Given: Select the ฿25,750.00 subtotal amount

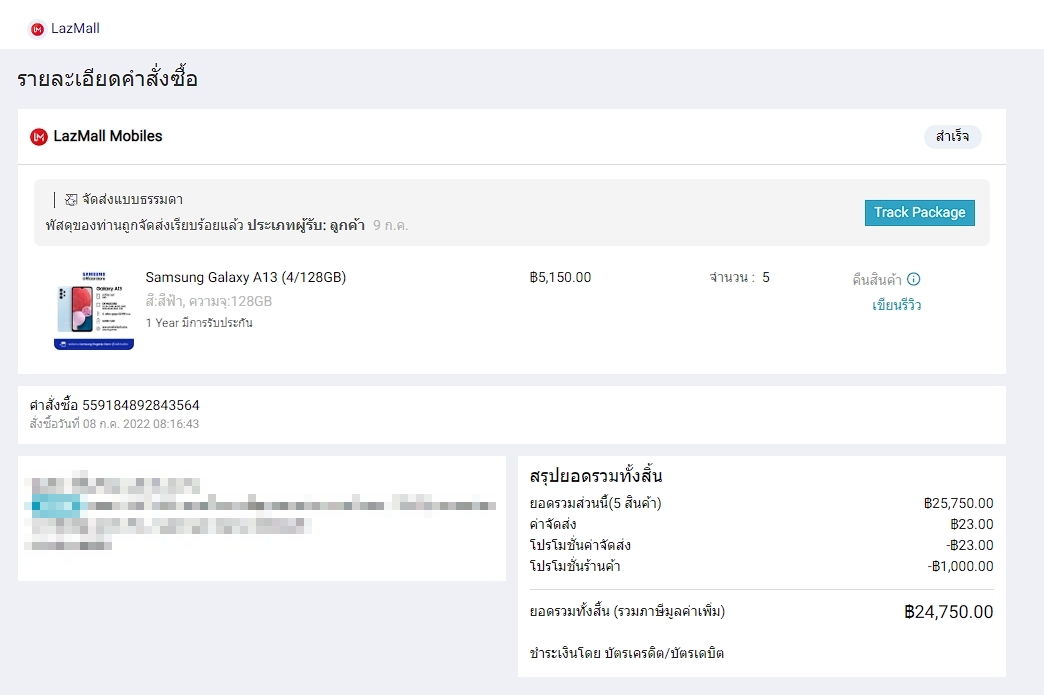Looking at the screenshot, I should 958,503.
